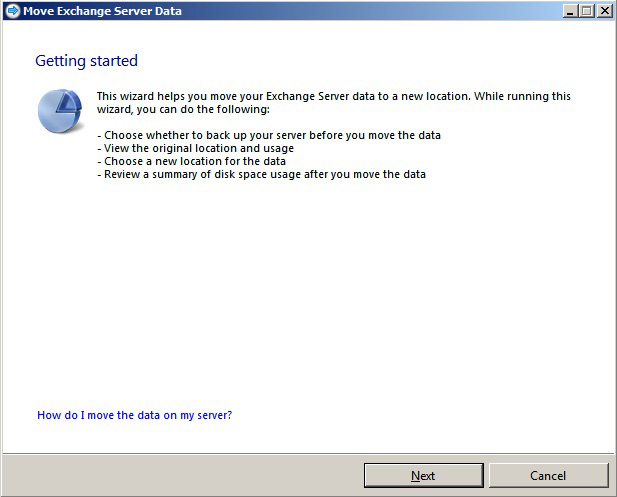This screenshot has width=617, height=497.
Task: Maximize the wizard window
Action: point(587,11)
